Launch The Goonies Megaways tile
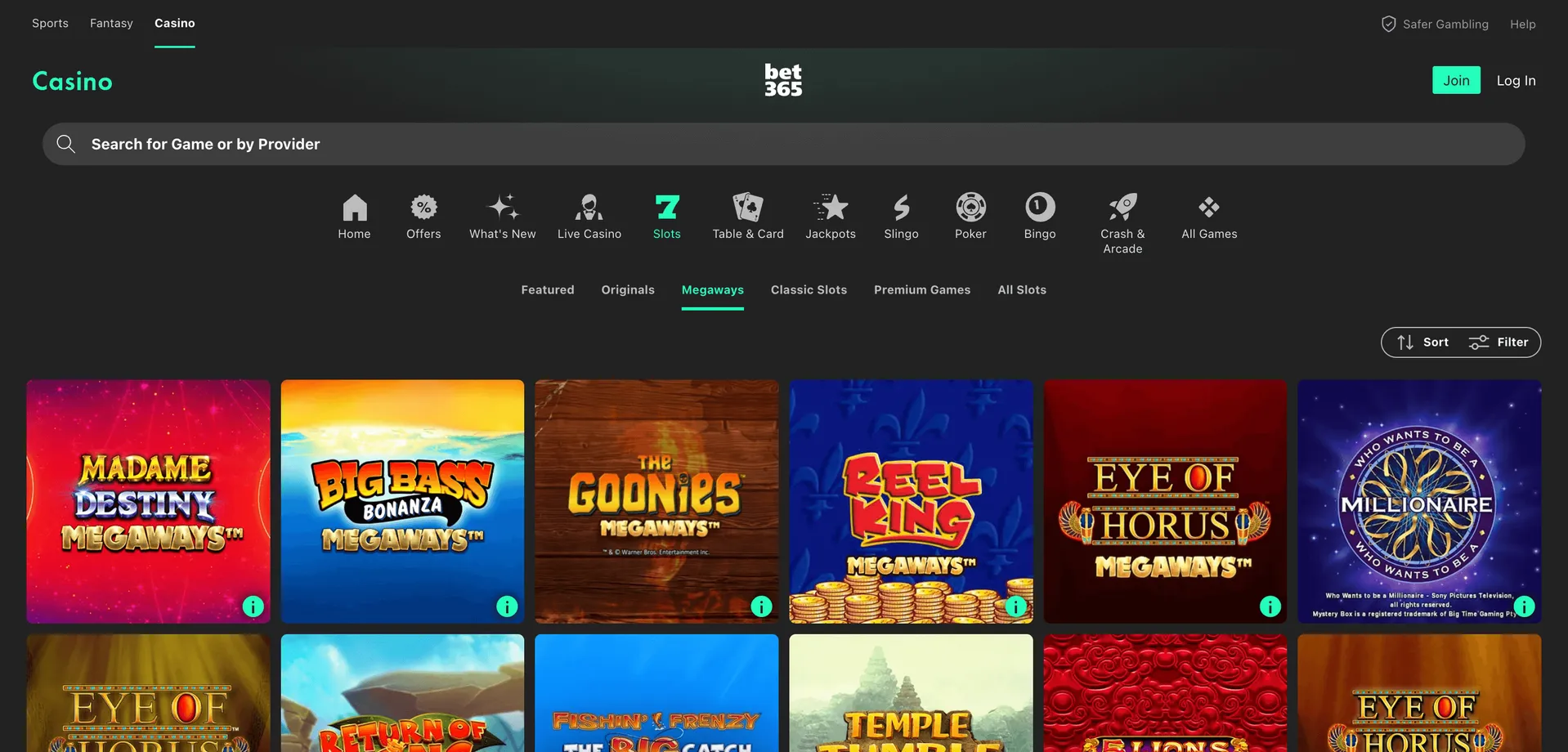This screenshot has height=752, width=1568. point(656,502)
